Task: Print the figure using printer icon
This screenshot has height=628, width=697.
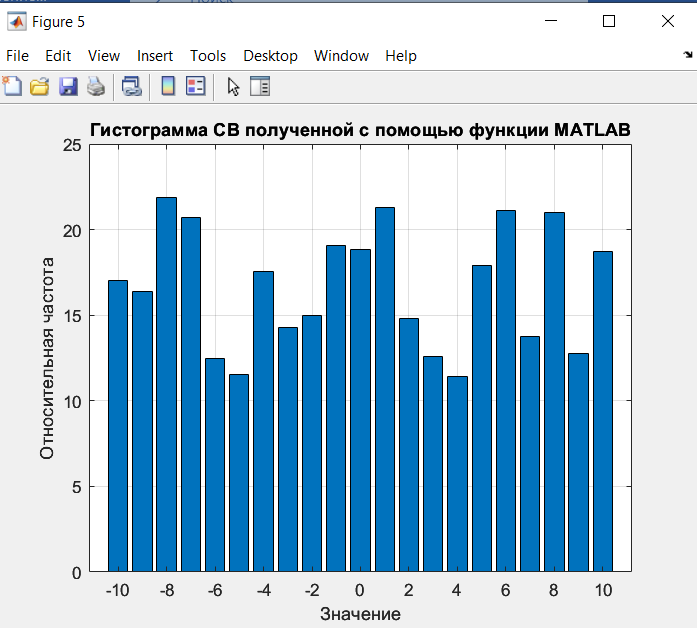Action: click(96, 86)
